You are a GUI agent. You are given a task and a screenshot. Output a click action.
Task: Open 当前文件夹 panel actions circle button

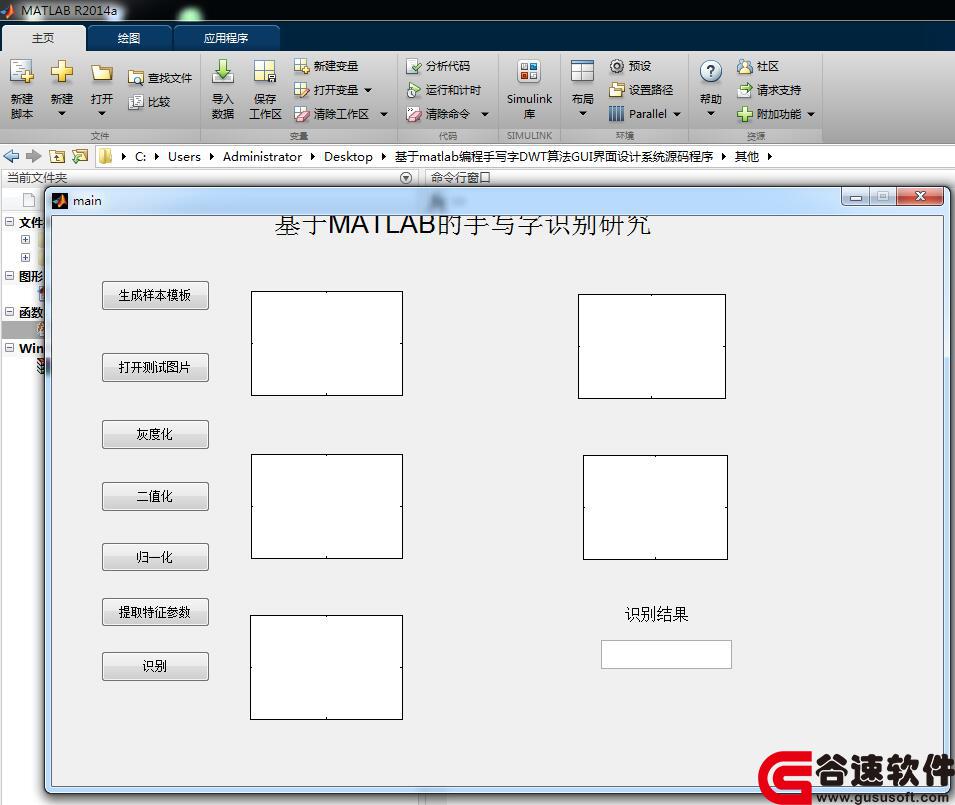406,178
